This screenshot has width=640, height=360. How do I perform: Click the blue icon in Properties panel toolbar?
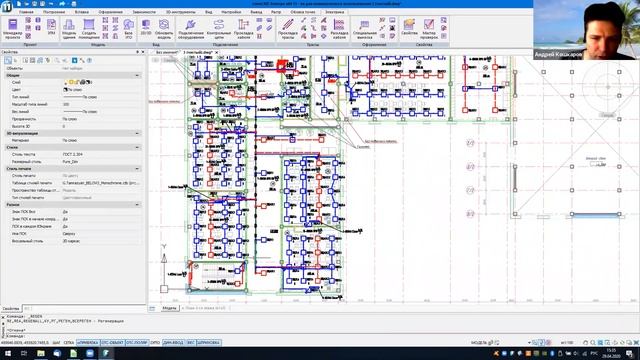point(74,60)
